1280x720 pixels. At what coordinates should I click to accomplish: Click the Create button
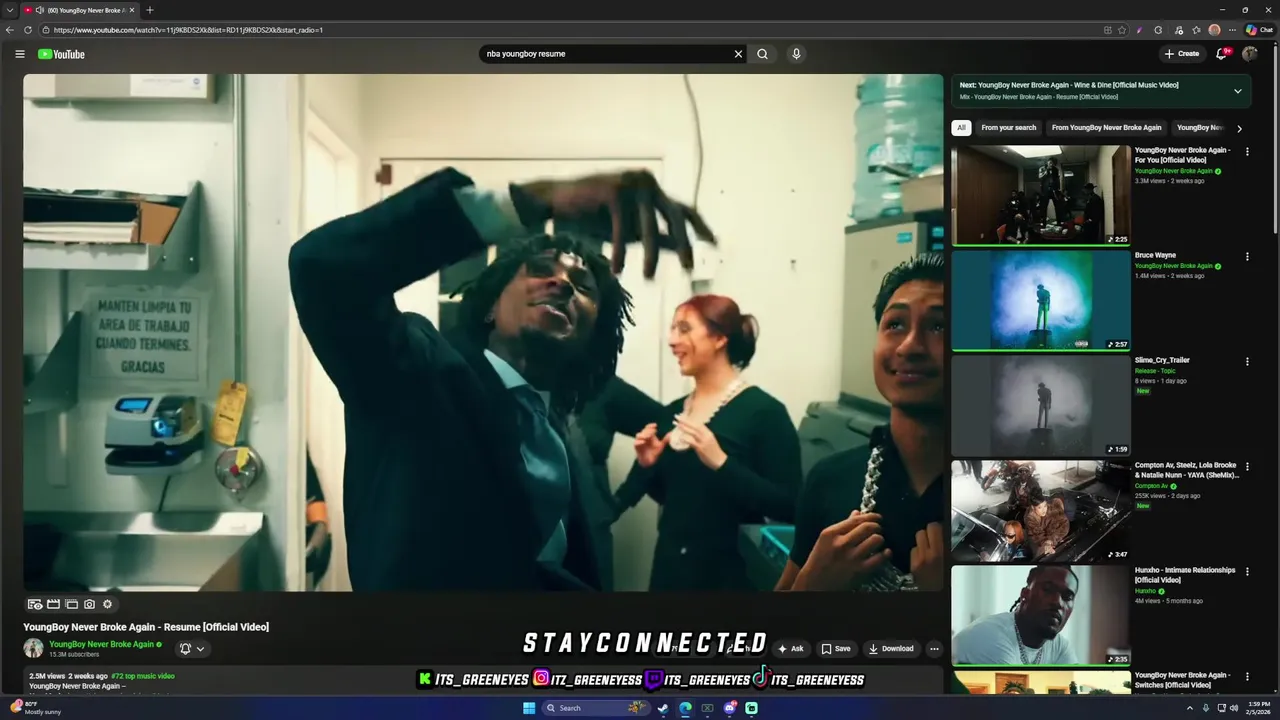(1181, 54)
